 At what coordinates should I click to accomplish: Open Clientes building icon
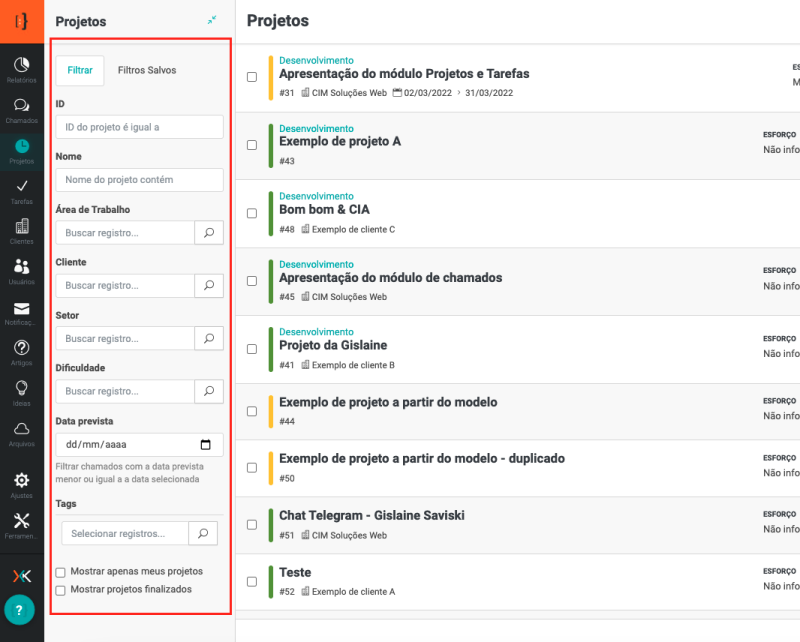pos(22,230)
